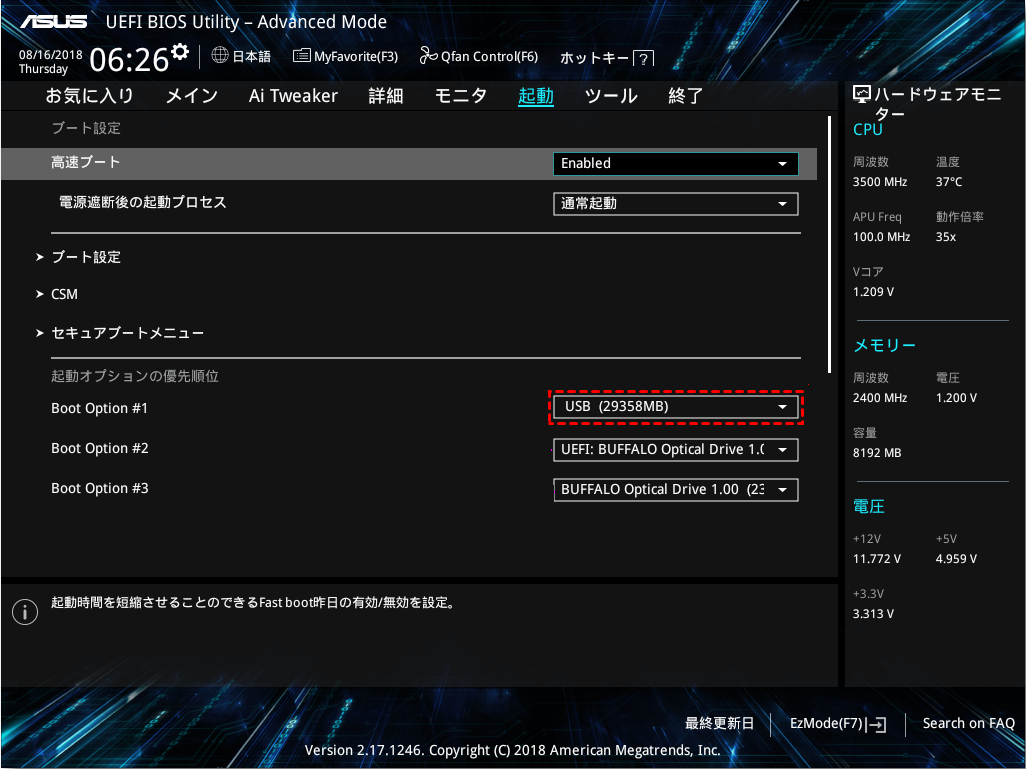1026x769 pixels.
Task: Click the globe language icon
Action: tap(220, 56)
